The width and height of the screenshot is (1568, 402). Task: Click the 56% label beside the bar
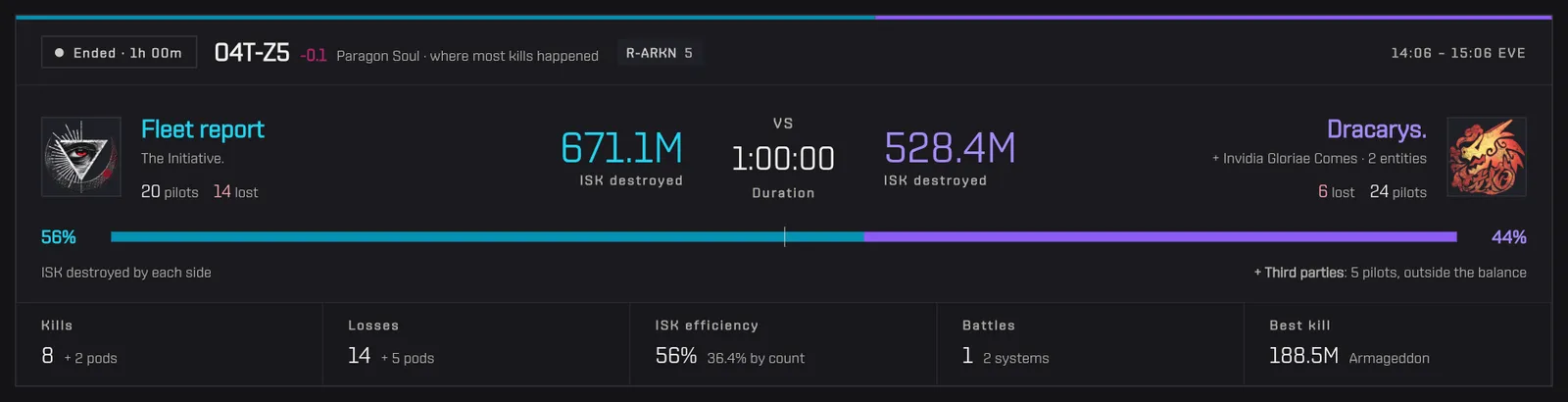(58, 237)
